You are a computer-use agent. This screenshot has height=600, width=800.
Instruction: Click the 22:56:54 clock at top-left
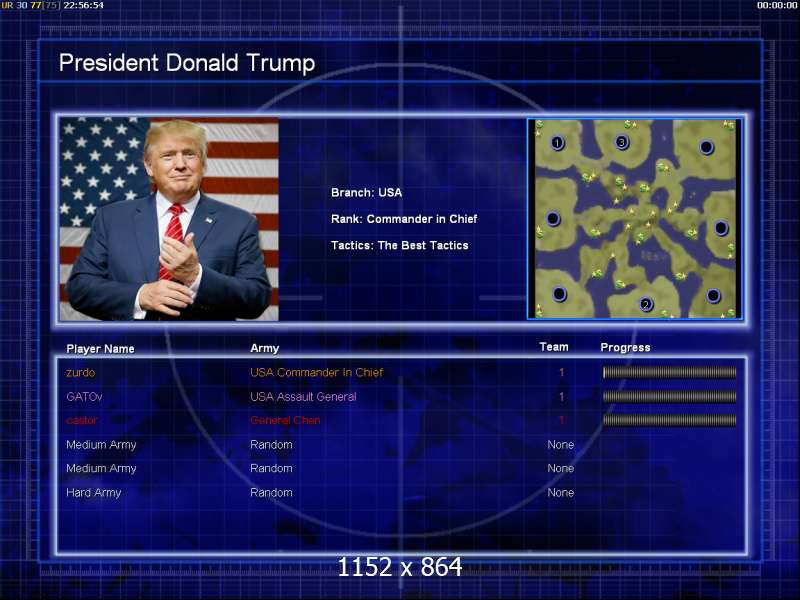[83, 5]
